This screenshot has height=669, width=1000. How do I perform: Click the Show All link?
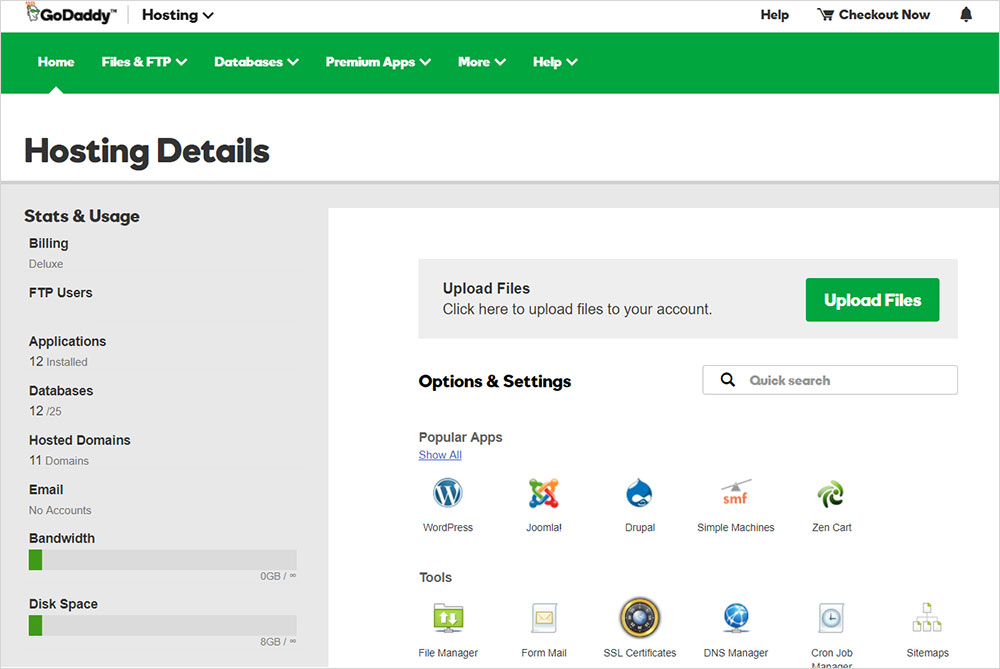(440, 455)
